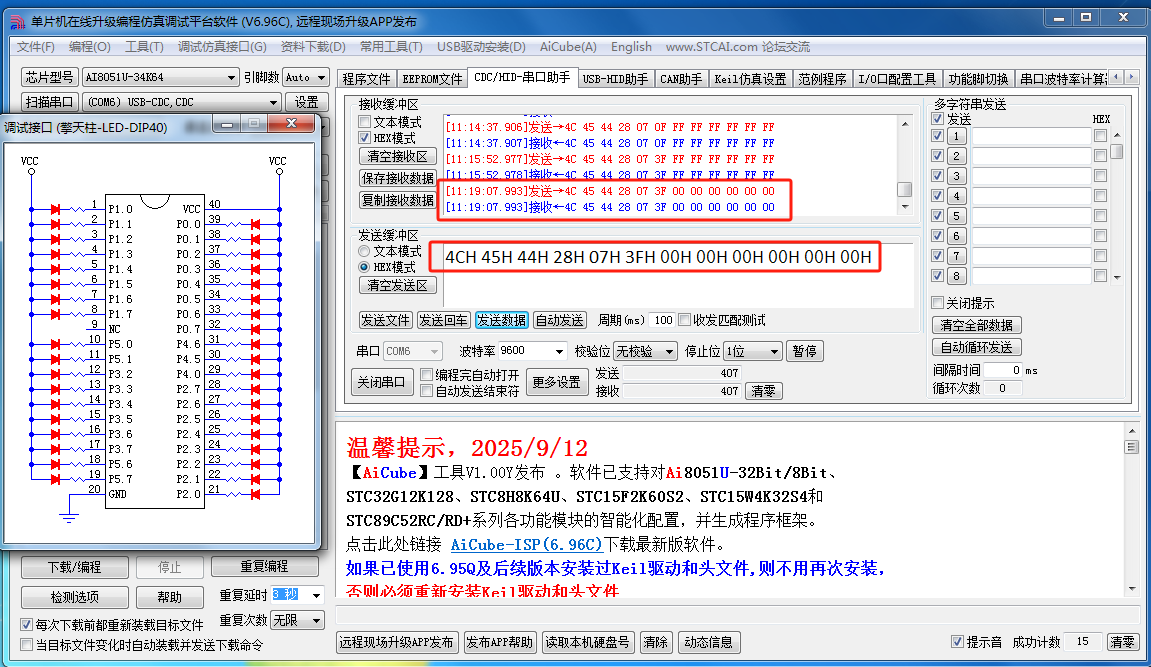Uncheck send checkbox for string 3
Viewport: 1151px width, 667px height.
[937, 175]
